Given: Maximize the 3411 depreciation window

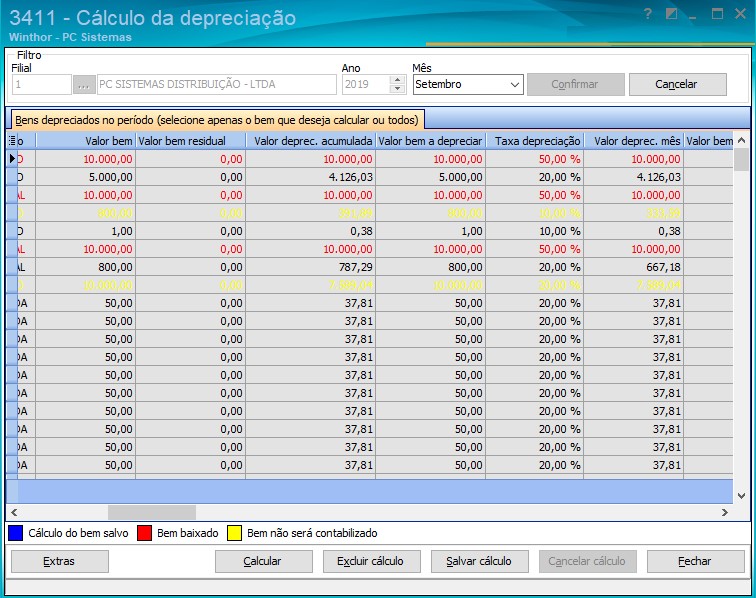Looking at the screenshot, I should (717, 14).
